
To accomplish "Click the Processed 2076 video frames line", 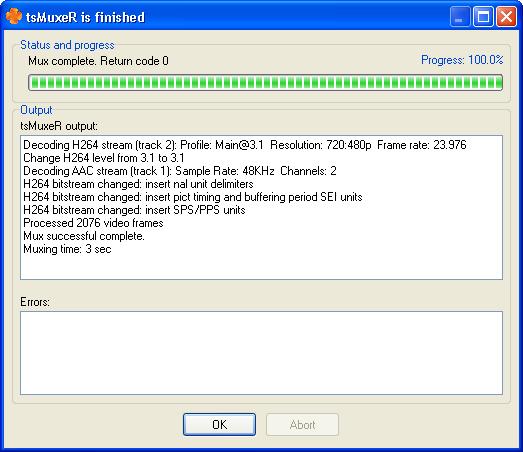I will point(93,223).
